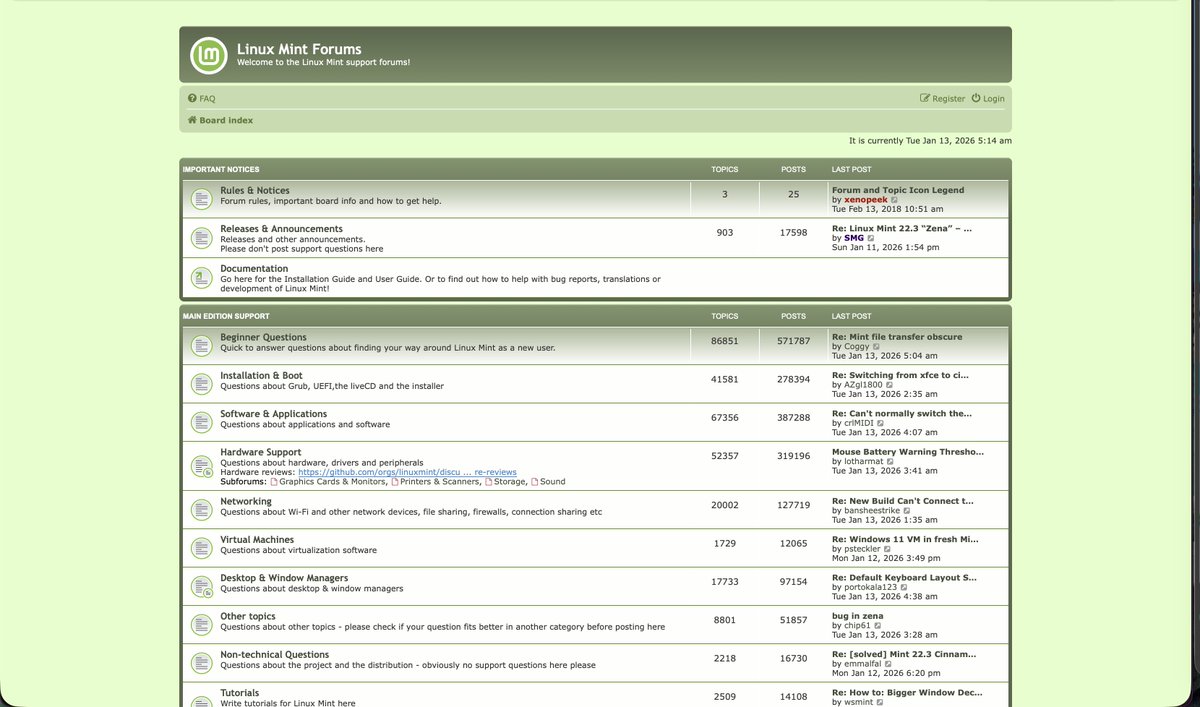1200x707 pixels.
Task: View latest post icon beside xenopeek
Action: tap(895, 200)
